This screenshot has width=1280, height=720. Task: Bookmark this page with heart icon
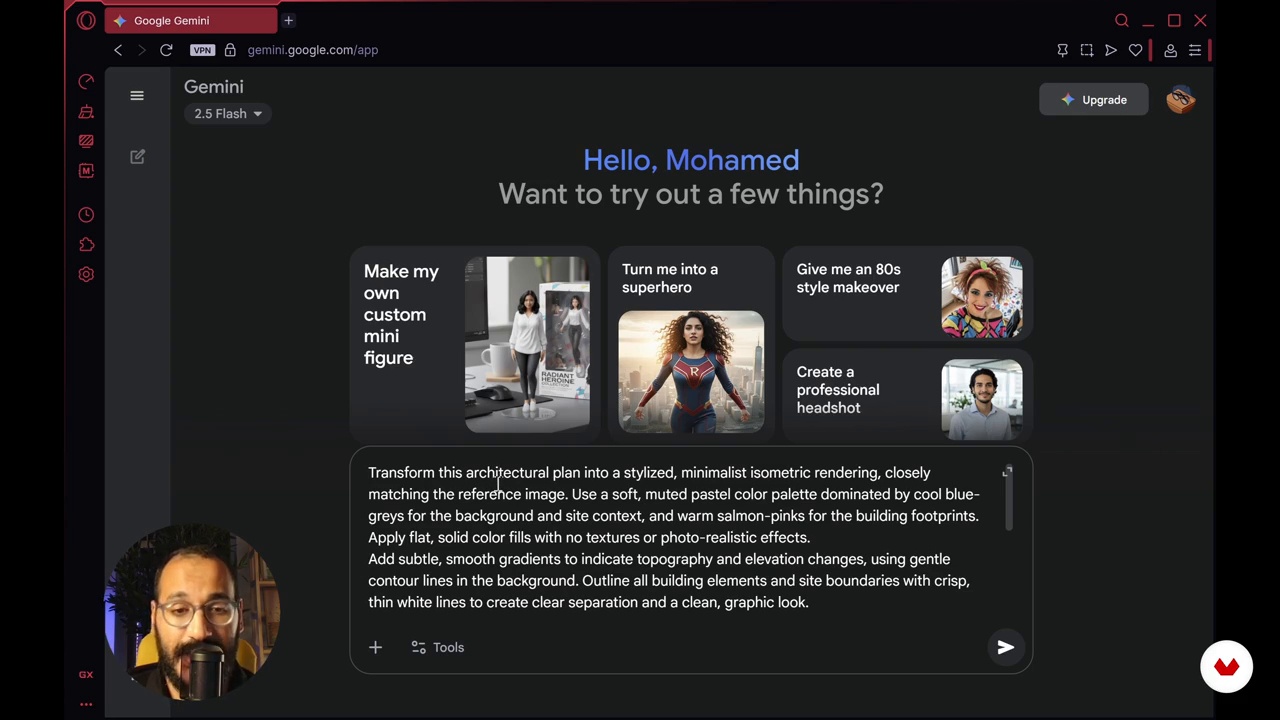[x=1135, y=50]
